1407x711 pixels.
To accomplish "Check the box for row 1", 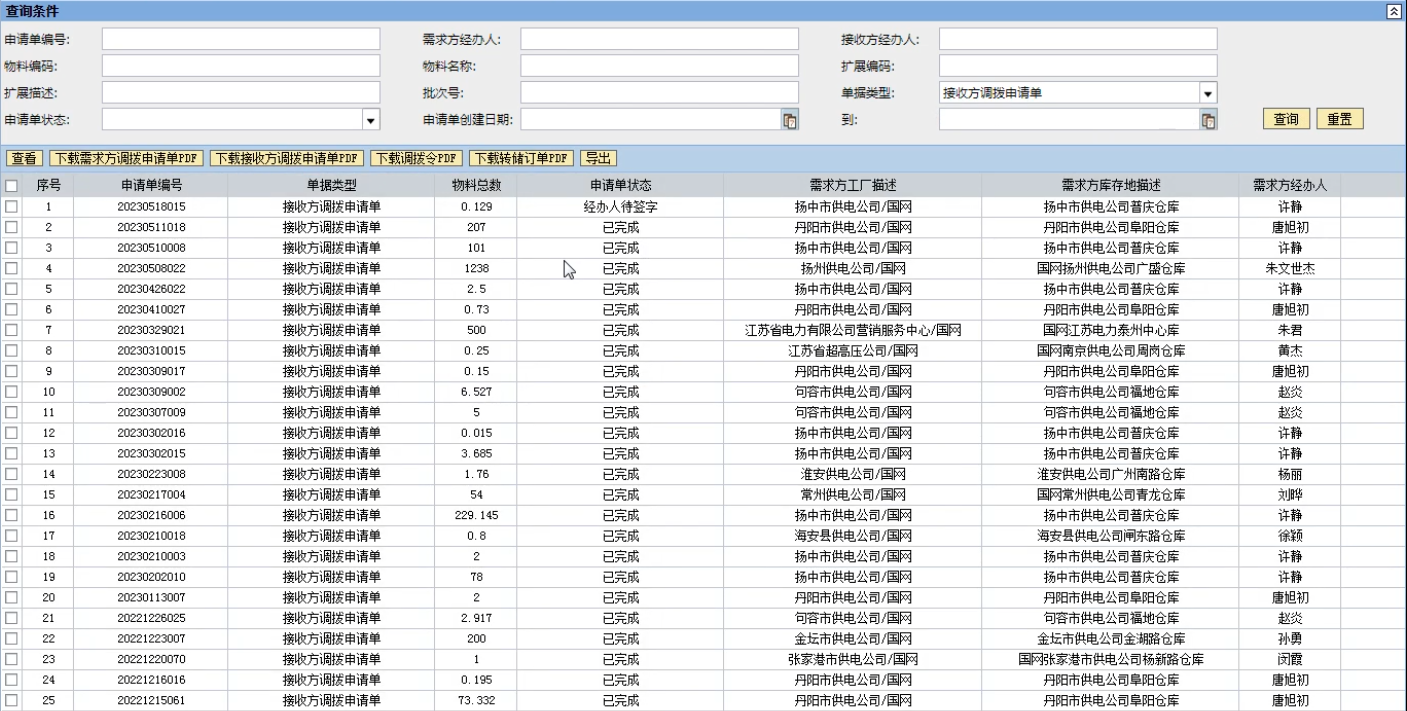I will pos(11,207).
